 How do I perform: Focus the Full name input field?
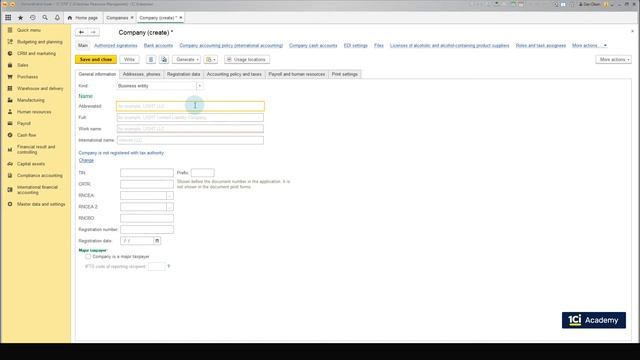coord(190,118)
